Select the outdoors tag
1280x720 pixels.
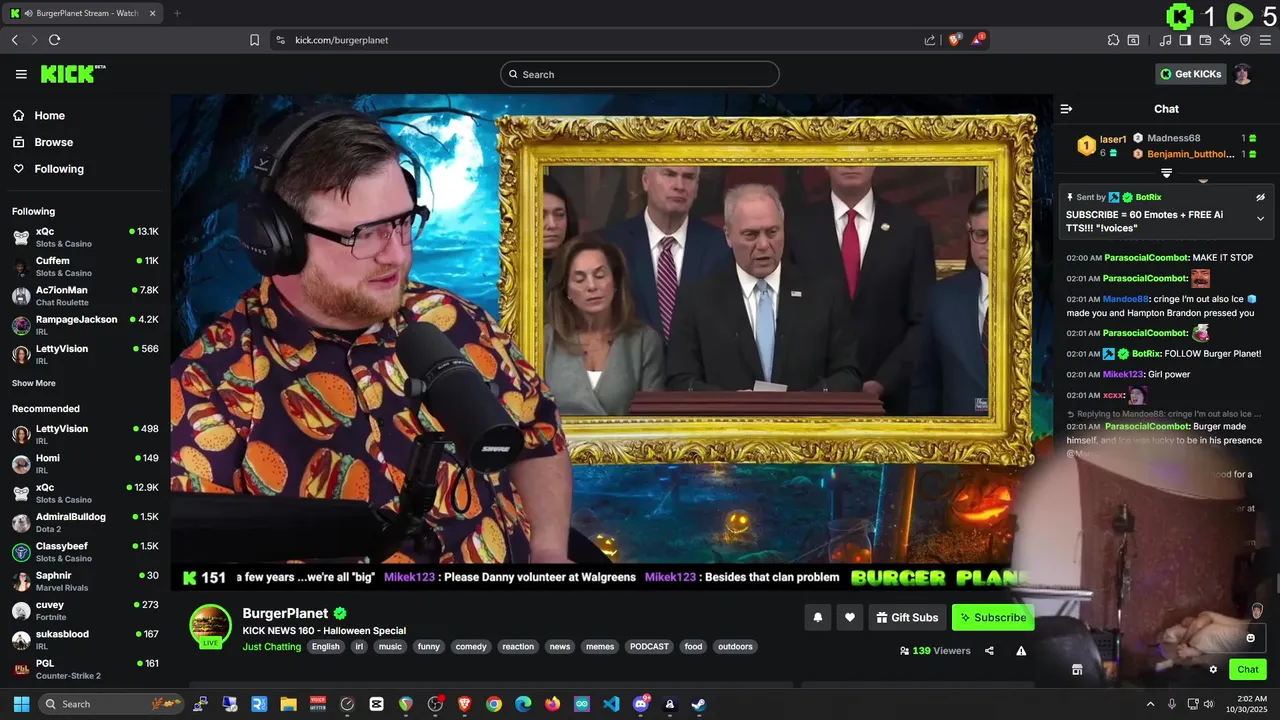[x=735, y=647]
